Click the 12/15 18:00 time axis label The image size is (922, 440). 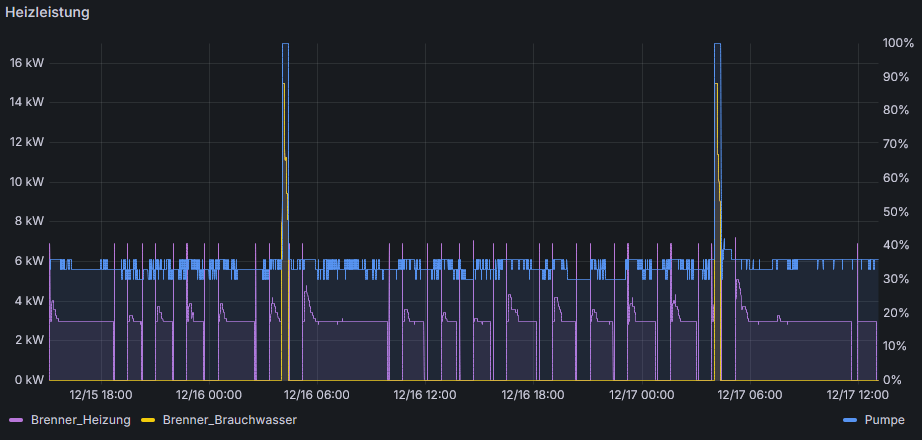point(102,395)
